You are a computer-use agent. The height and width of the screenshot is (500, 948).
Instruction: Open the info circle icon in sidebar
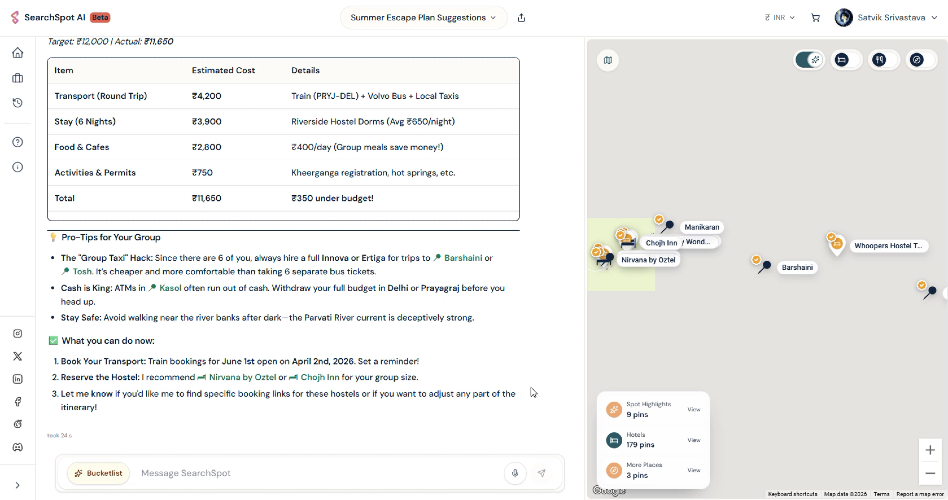(18, 167)
